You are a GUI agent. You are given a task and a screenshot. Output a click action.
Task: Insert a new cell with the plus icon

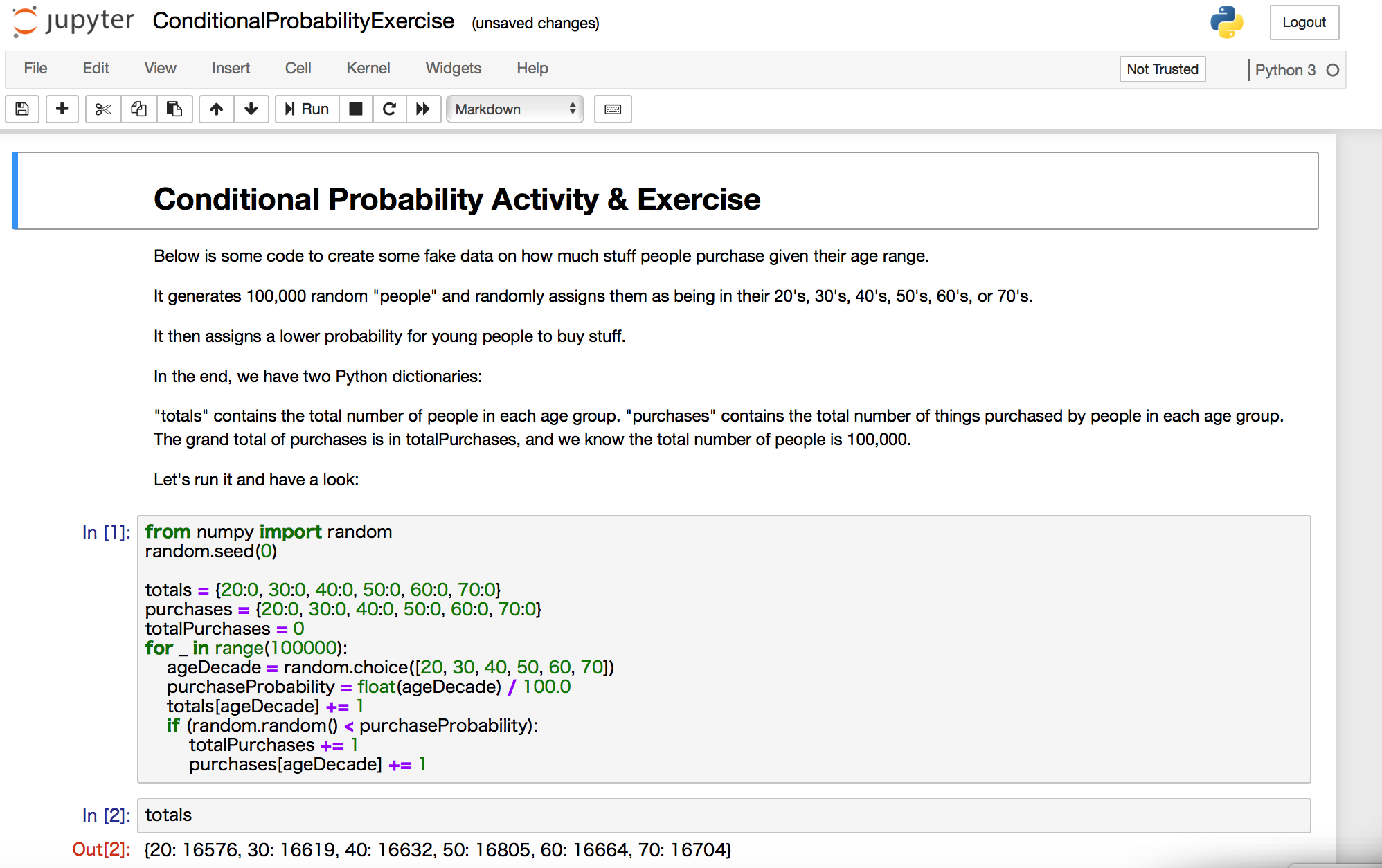62,109
